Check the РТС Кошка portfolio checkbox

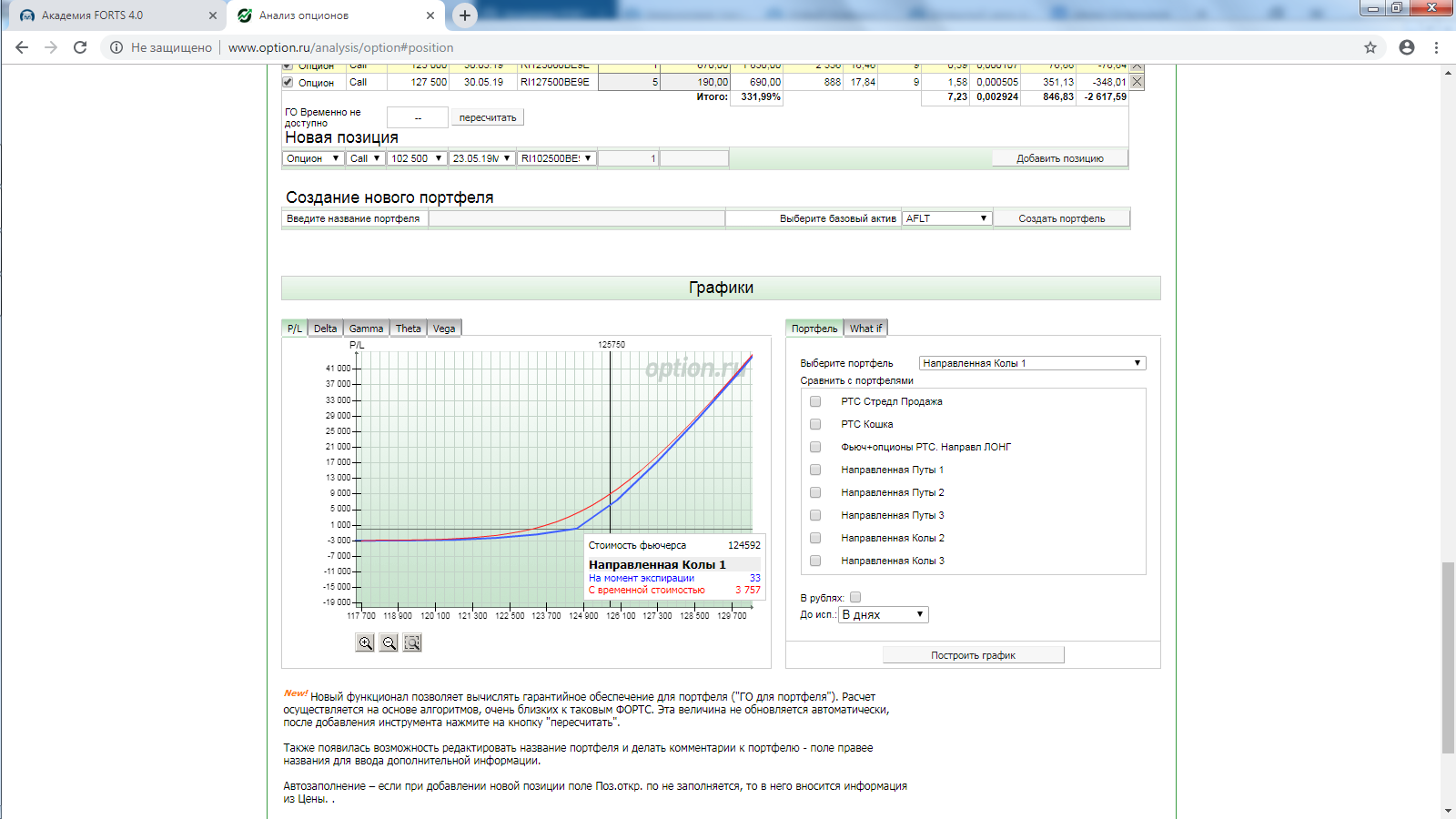click(x=815, y=424)
